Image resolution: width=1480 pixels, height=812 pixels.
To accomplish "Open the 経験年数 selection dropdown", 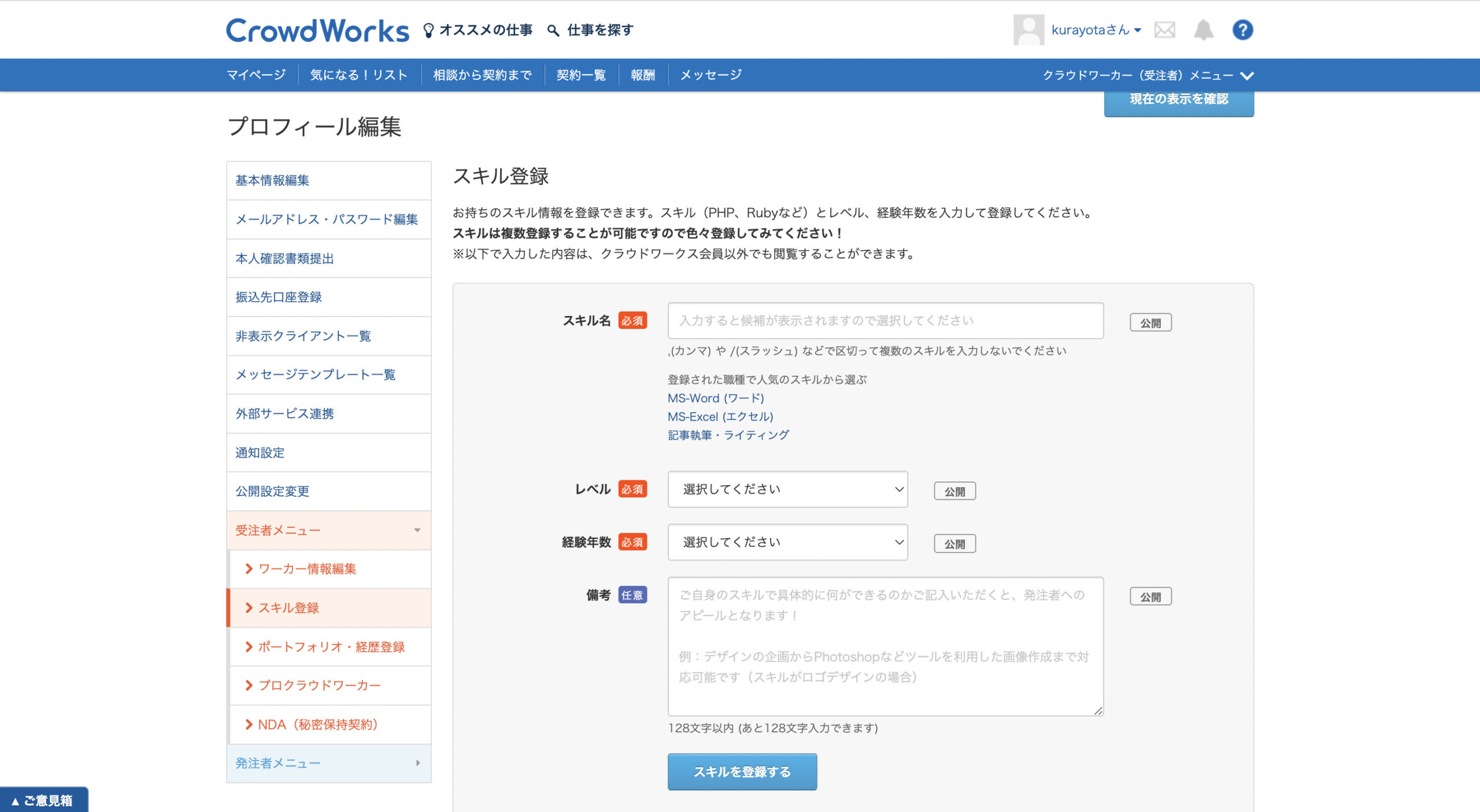I will [x=787, y=542].
